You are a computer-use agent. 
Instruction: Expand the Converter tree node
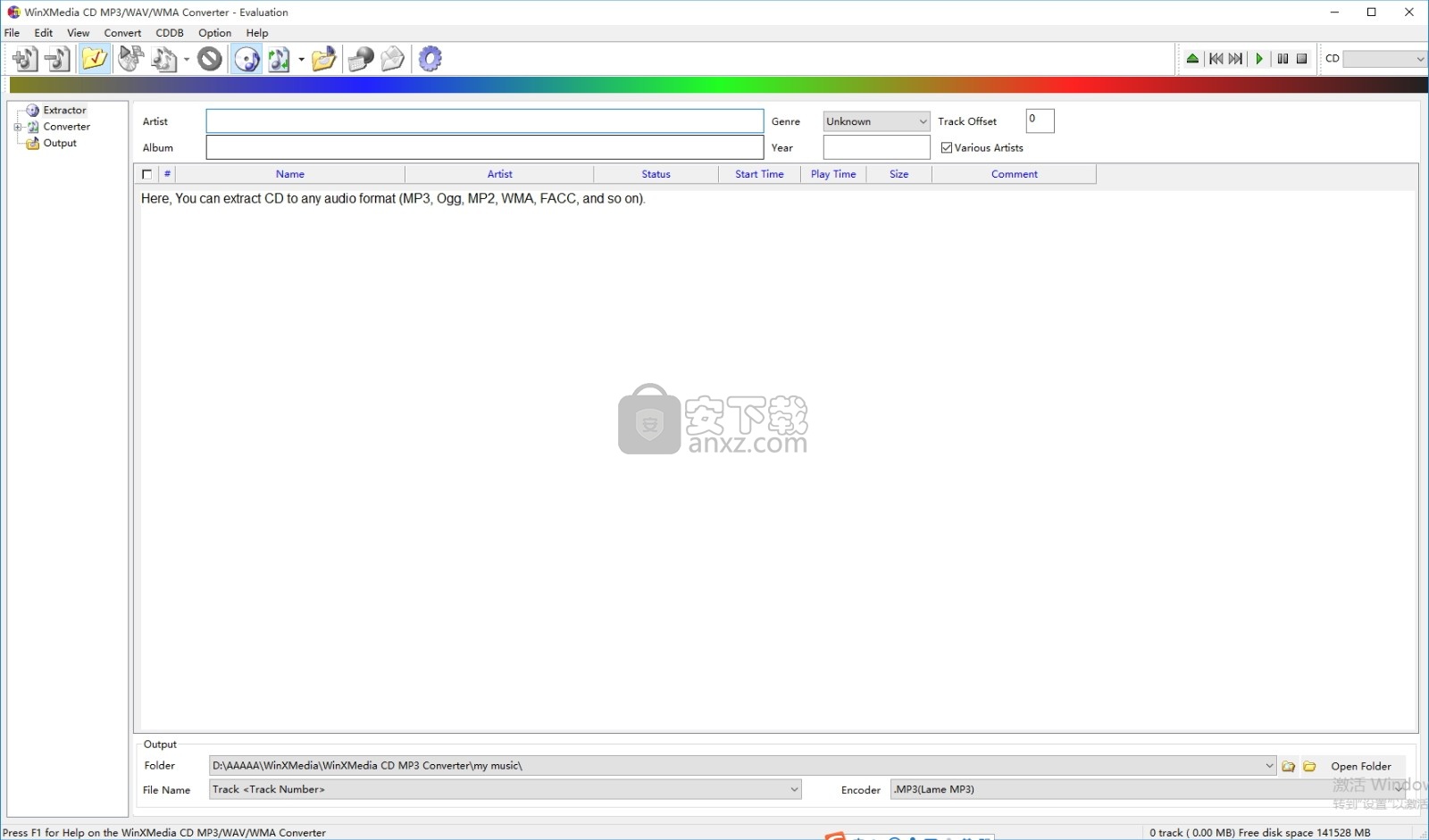pos(18,127)
